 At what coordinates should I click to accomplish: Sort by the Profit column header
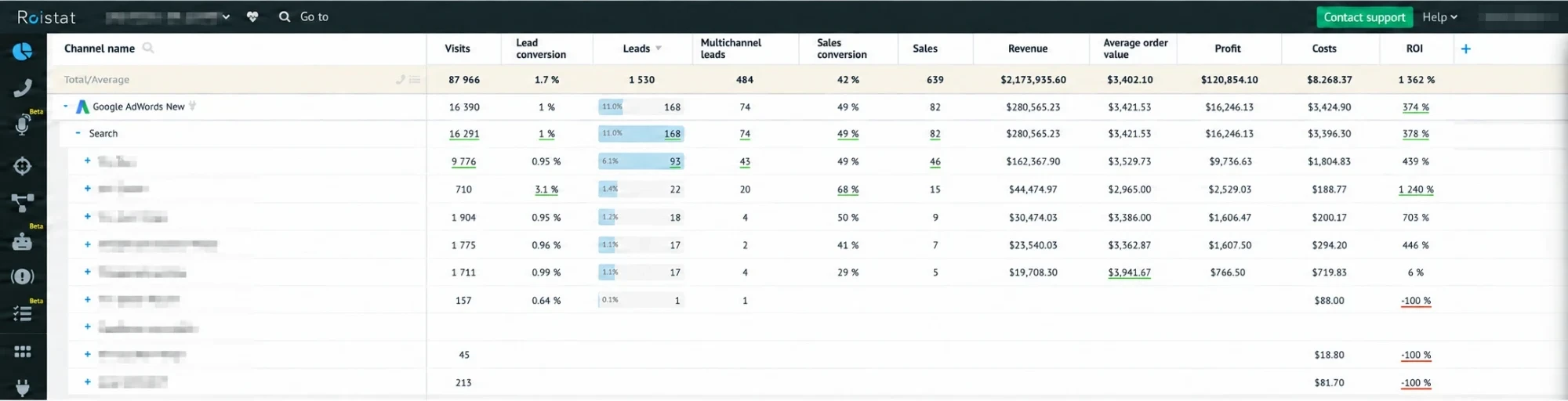click(1228, 49)
